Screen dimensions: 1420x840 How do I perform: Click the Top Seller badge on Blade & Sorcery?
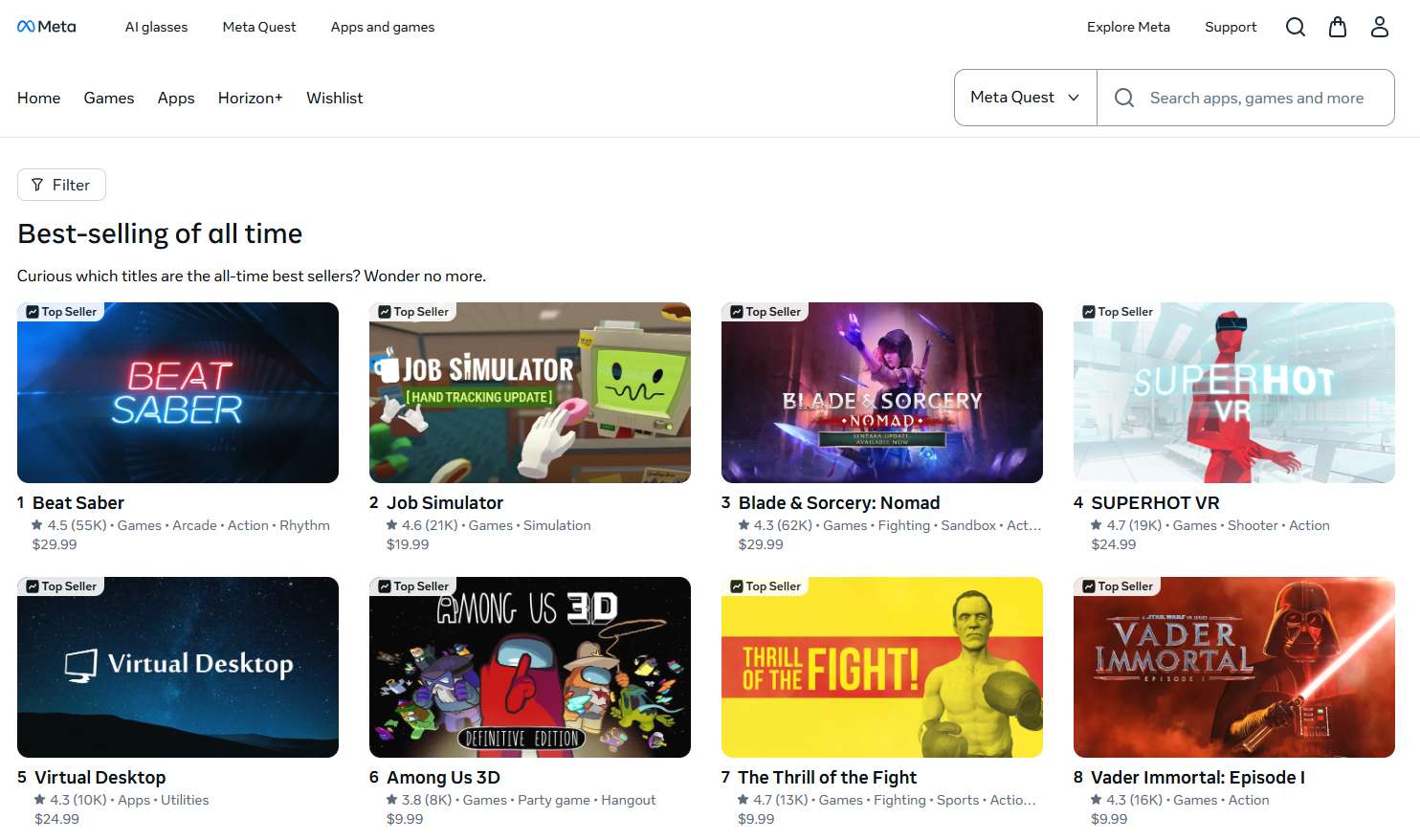point(765,312)
